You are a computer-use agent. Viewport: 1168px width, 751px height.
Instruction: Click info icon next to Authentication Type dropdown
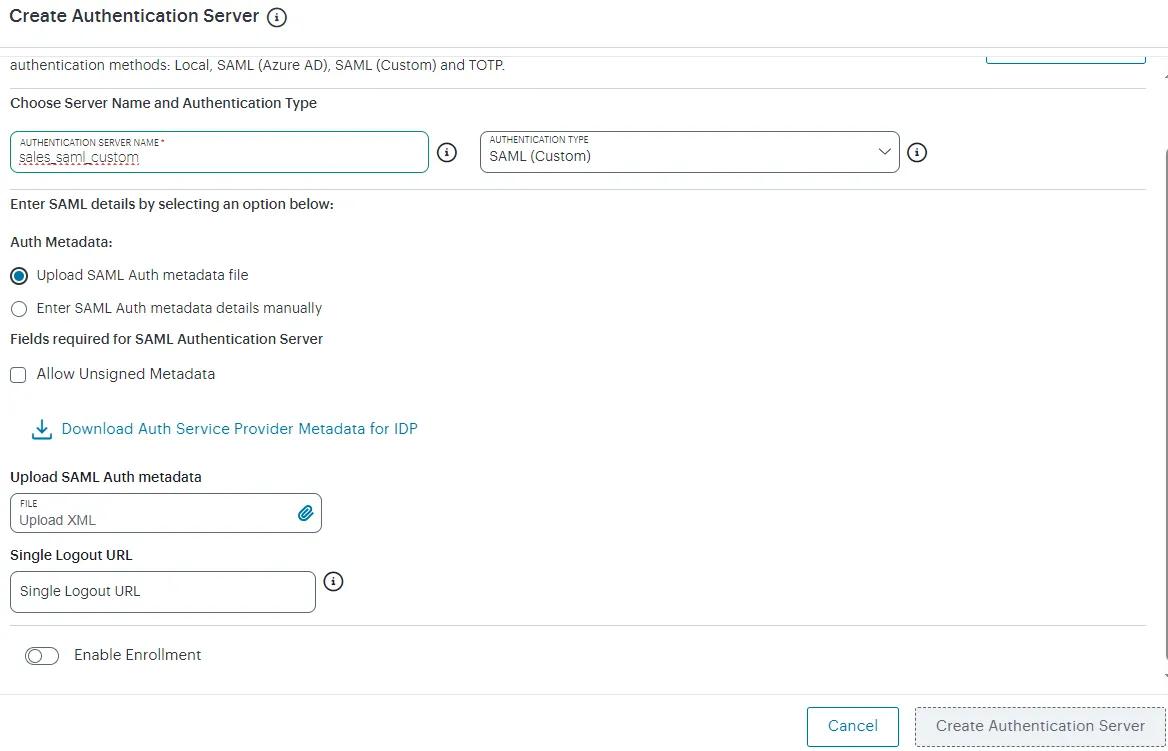click(917, 152)
